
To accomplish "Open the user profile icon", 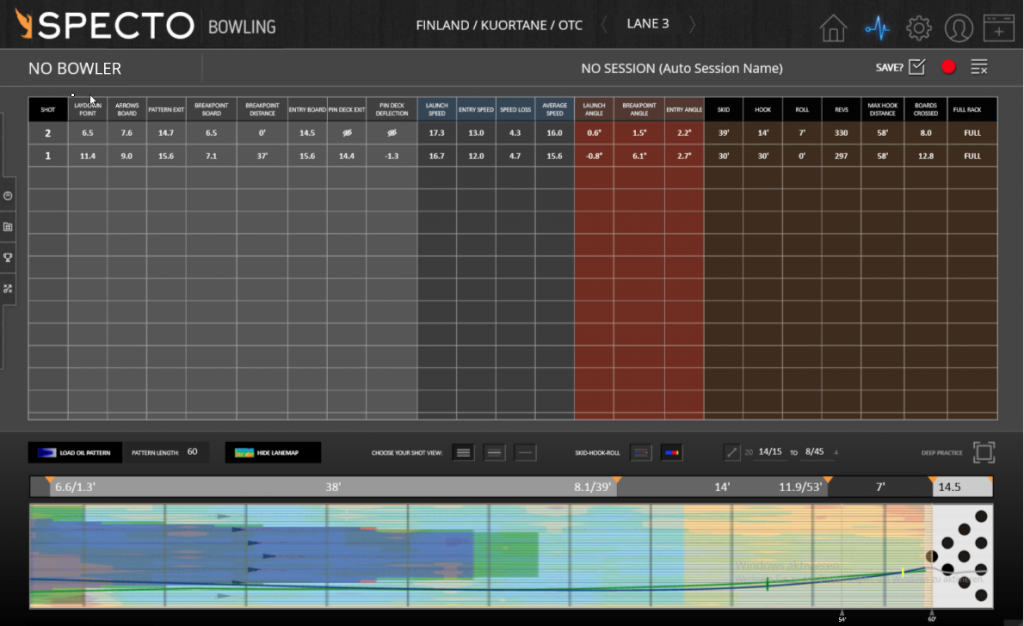I will point(958,28).
